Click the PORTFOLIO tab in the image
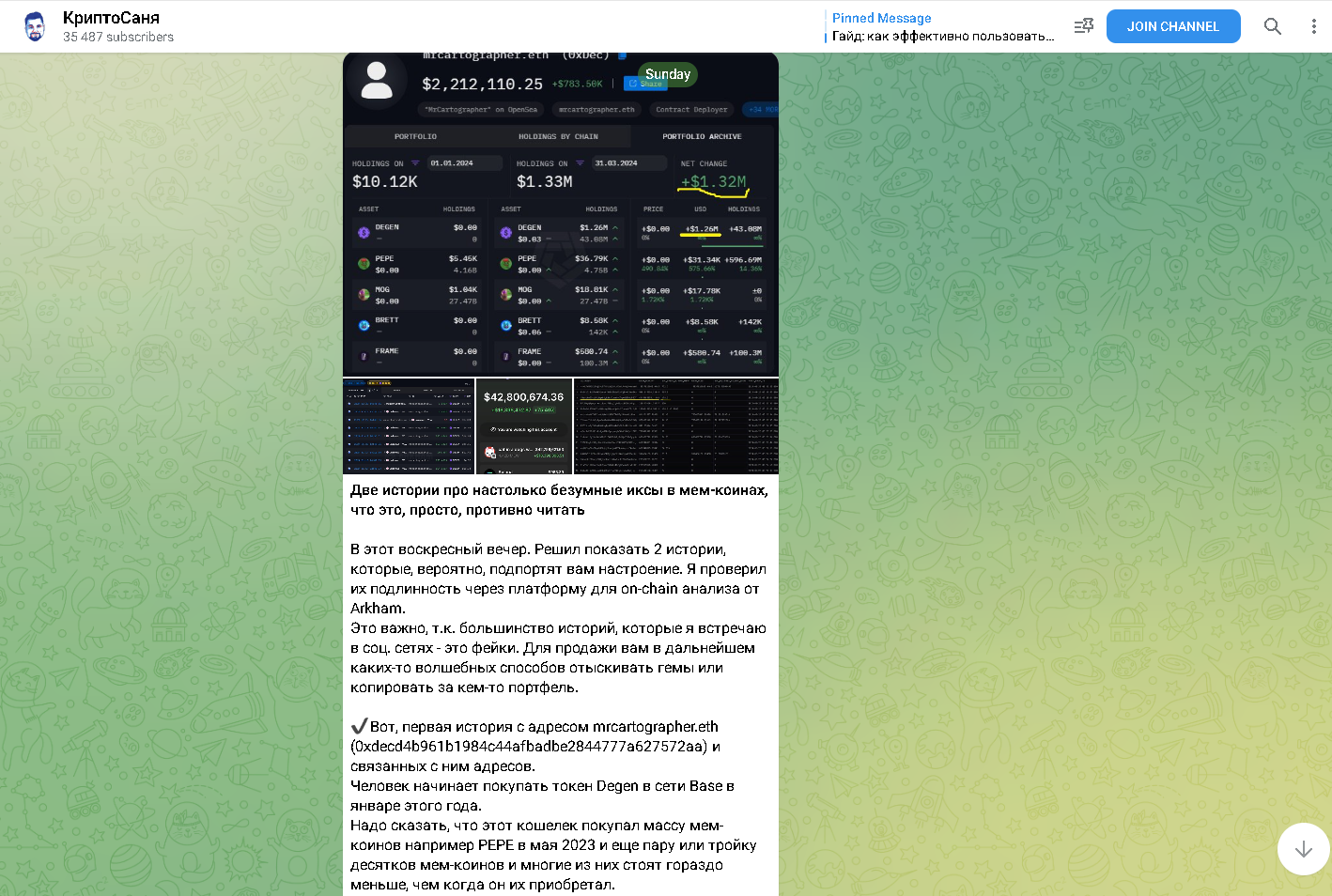The height and width of the screenshot is (896, 1332). 415,136
